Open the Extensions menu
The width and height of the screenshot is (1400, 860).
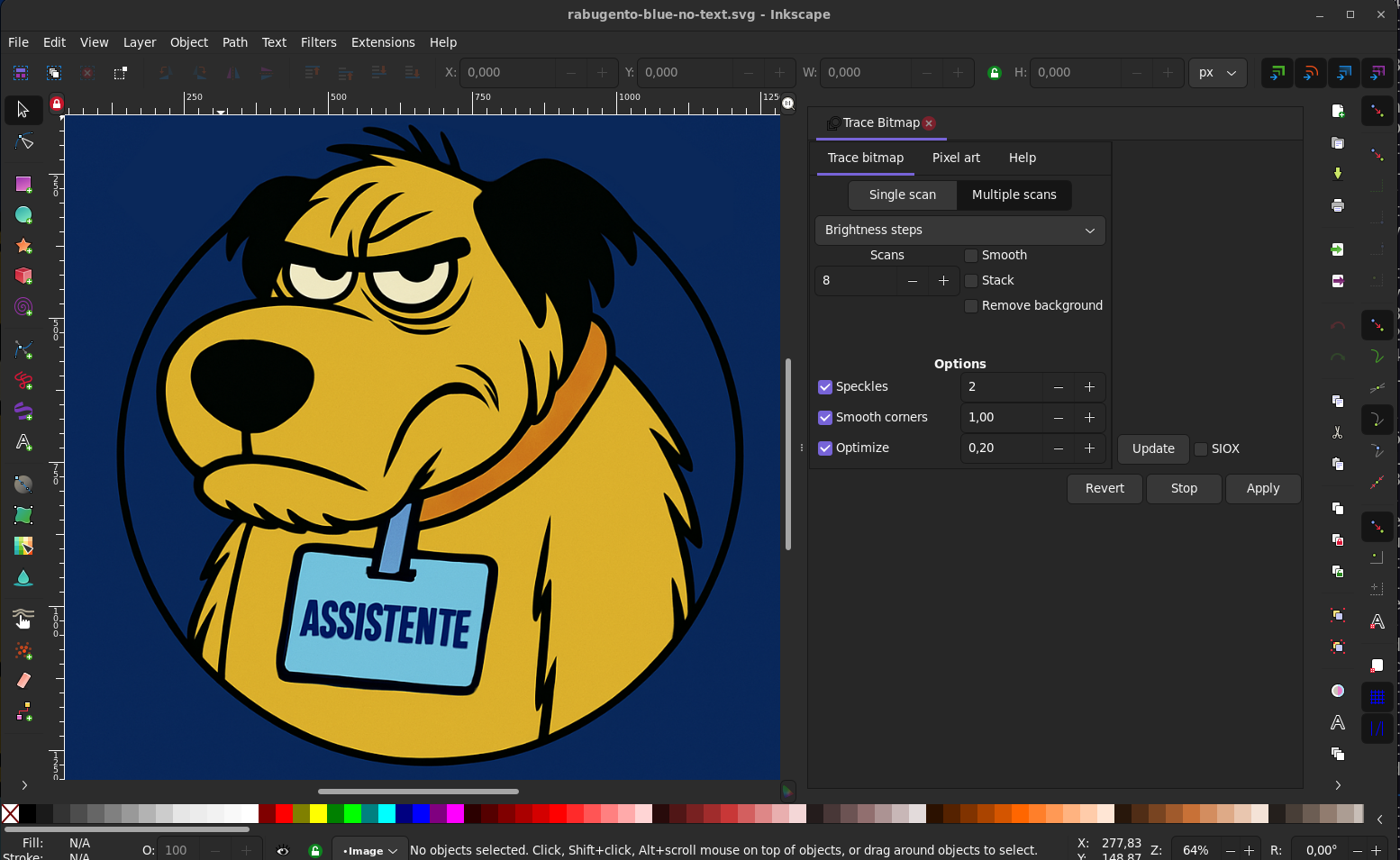pyautogui.click(x=383, y=42)
